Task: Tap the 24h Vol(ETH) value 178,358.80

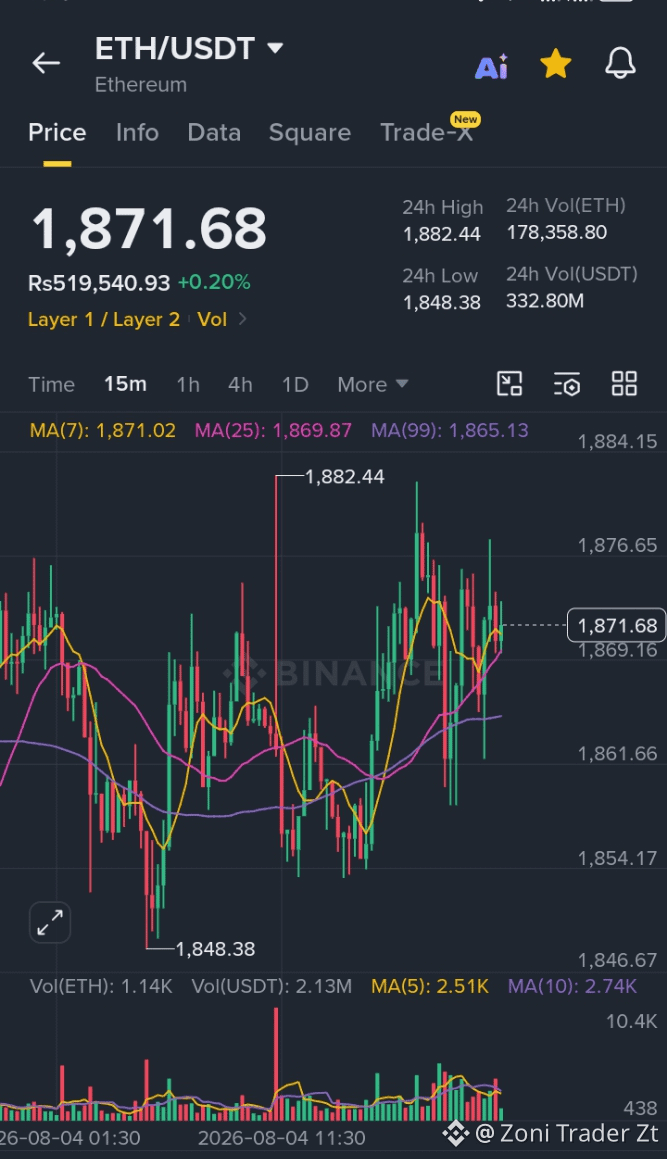Action: [x=556, y=233]
